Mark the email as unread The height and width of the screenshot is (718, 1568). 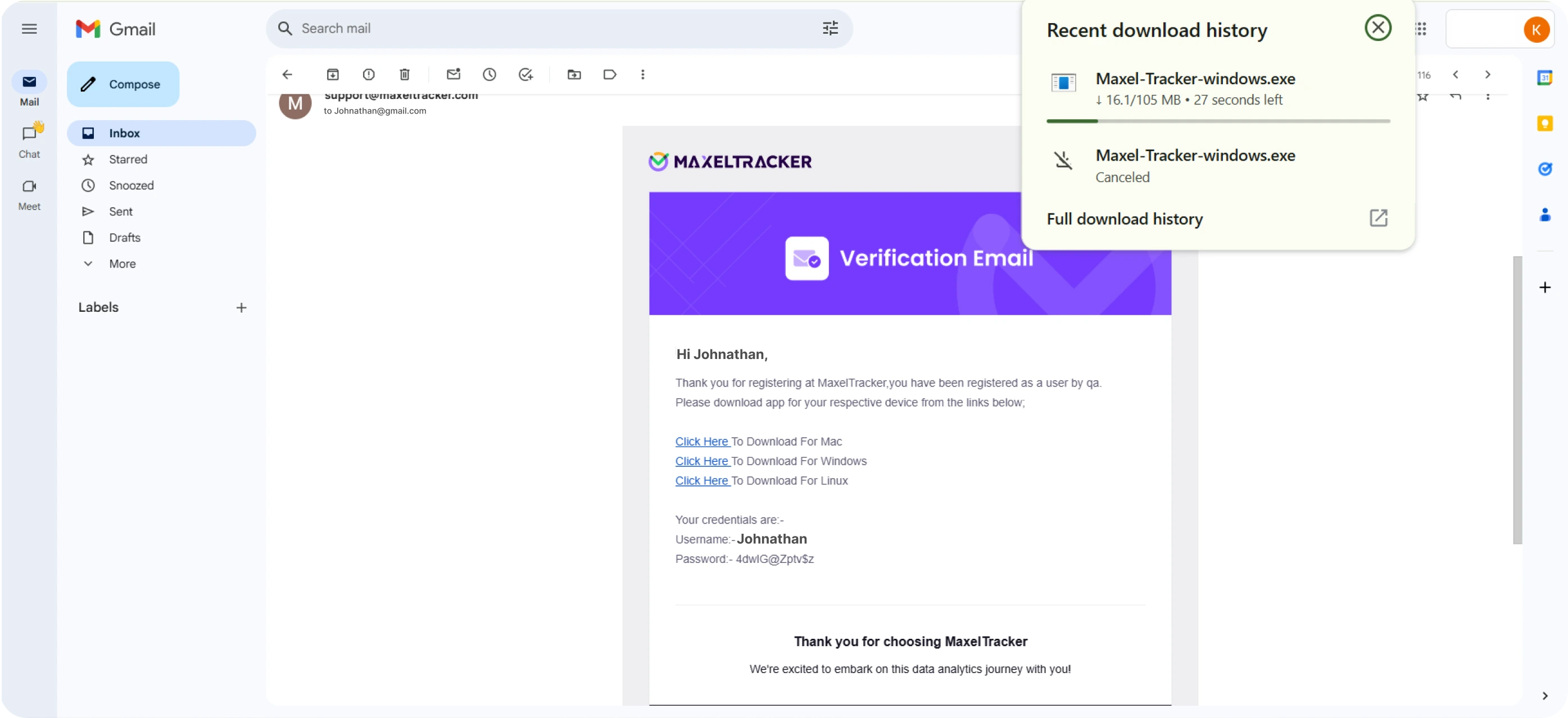454,74
